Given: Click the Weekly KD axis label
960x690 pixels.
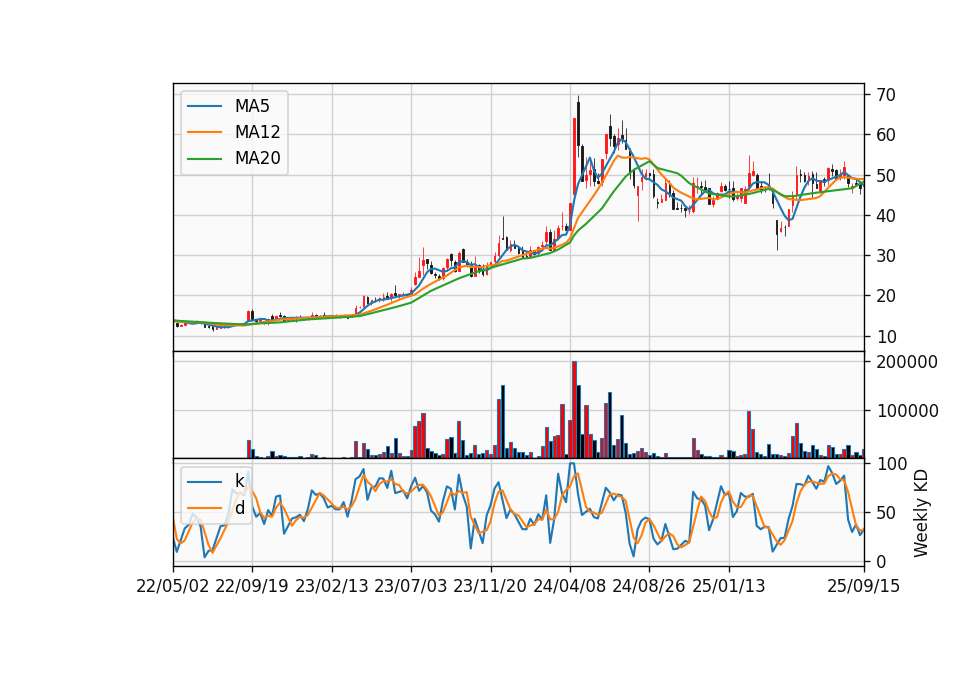Looking at the screenshot, I should [x=921, y=513].
